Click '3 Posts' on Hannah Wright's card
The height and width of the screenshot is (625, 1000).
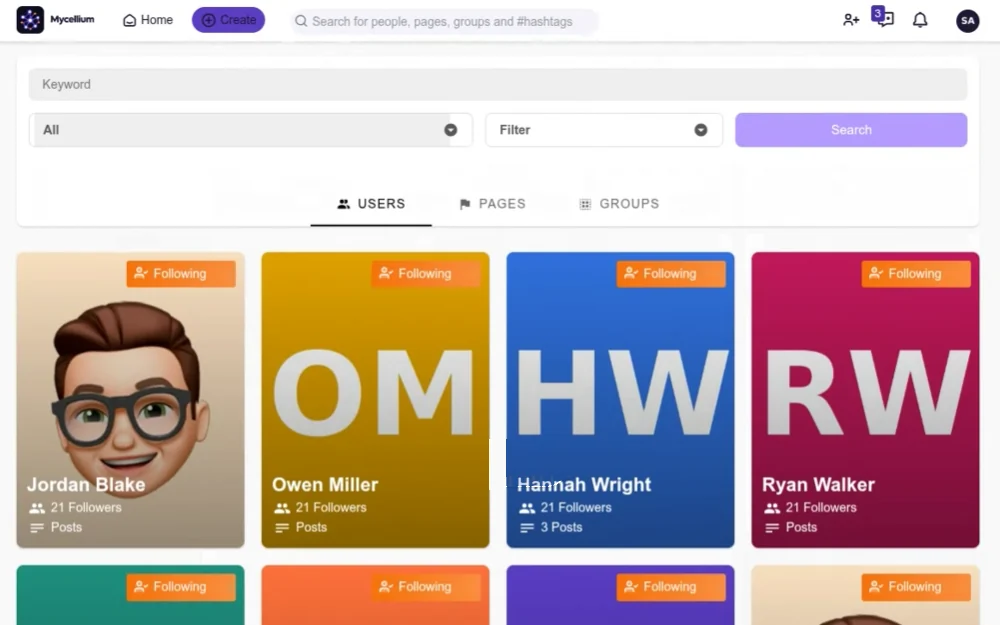pyautogui.click(x=561, y=527)
